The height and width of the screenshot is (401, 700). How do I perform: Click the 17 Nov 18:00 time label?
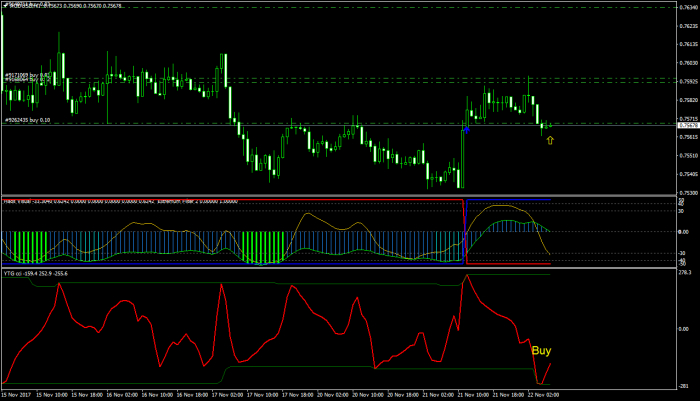click(x=298, y=395)
